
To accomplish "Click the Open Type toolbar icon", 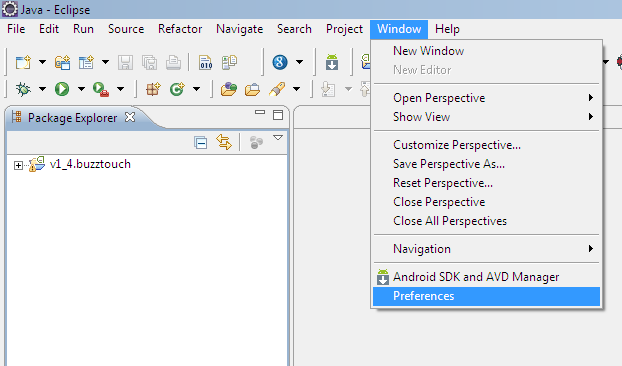I will coord(228,89).
